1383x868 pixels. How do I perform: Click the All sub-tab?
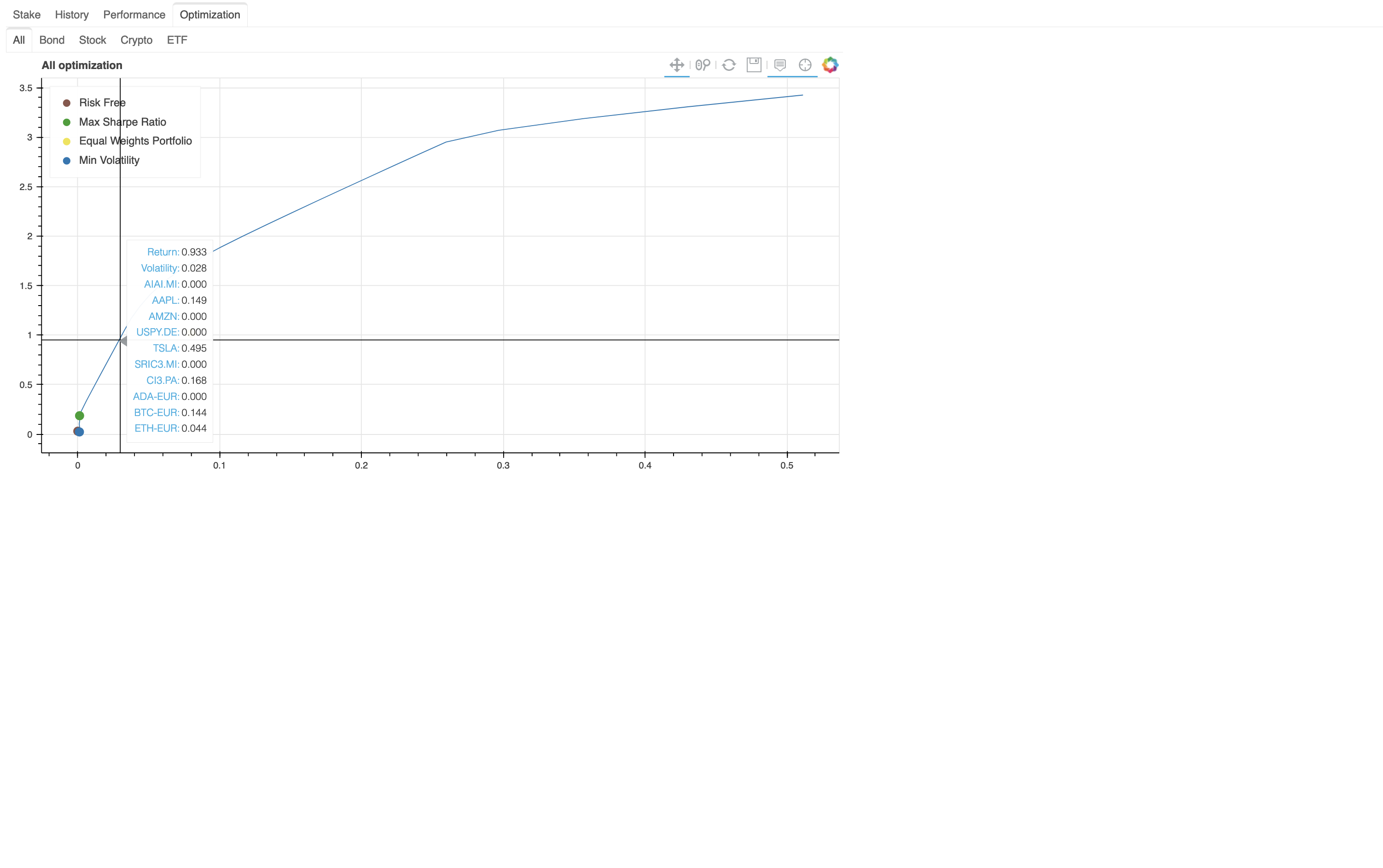19,40
